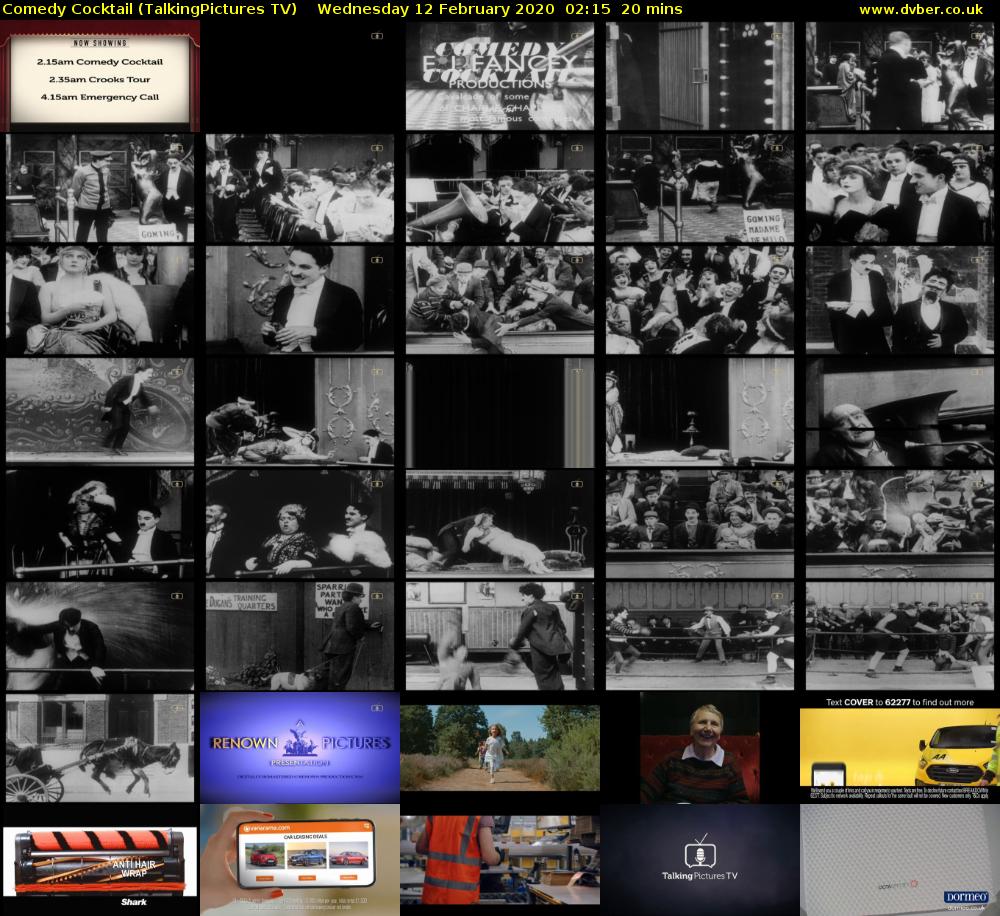Open the tuba player orchestra thumbnail

[500, 188]
